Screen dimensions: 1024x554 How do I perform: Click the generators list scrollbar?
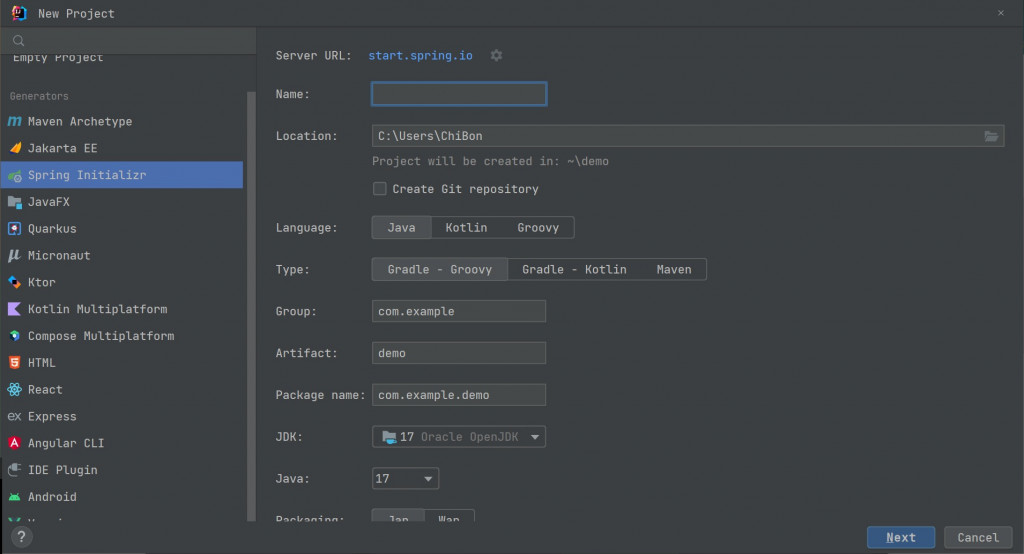point(251,306)
